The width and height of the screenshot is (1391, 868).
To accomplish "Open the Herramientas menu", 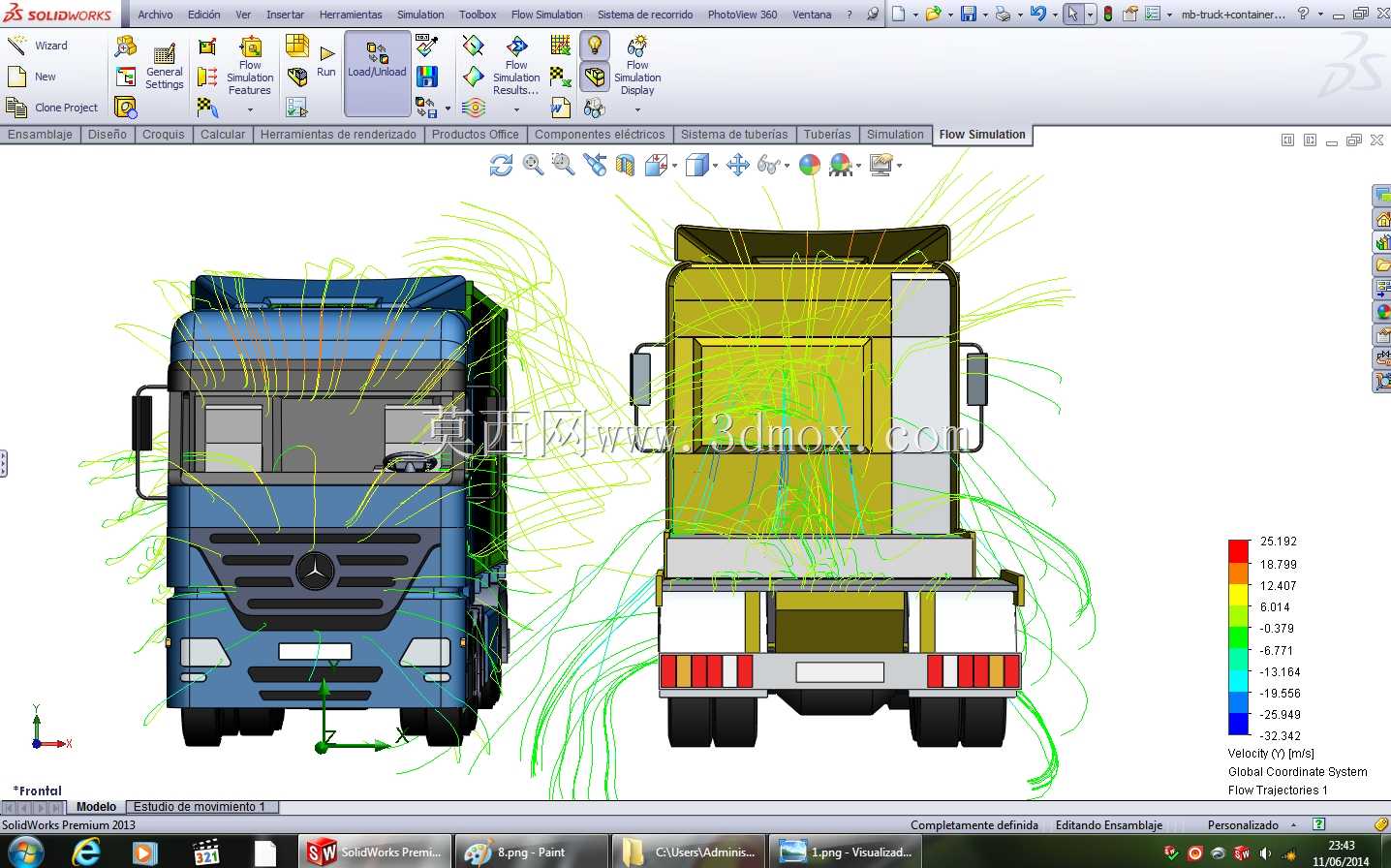I will pyautogui.click(x=351, y=15).
